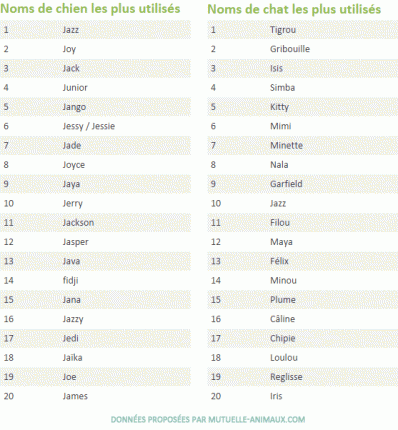Select the dog name Junior

click(x=75, y=88)
